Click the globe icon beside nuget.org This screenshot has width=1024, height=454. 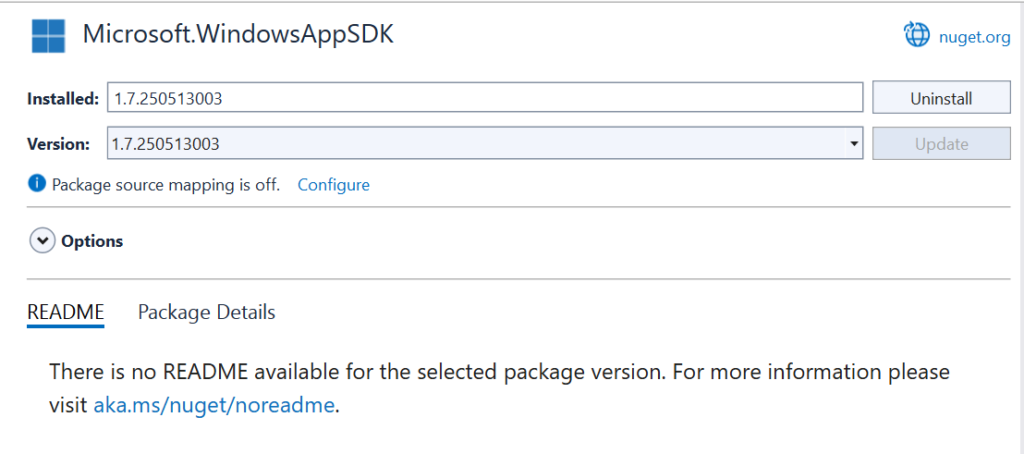[916, 35]
